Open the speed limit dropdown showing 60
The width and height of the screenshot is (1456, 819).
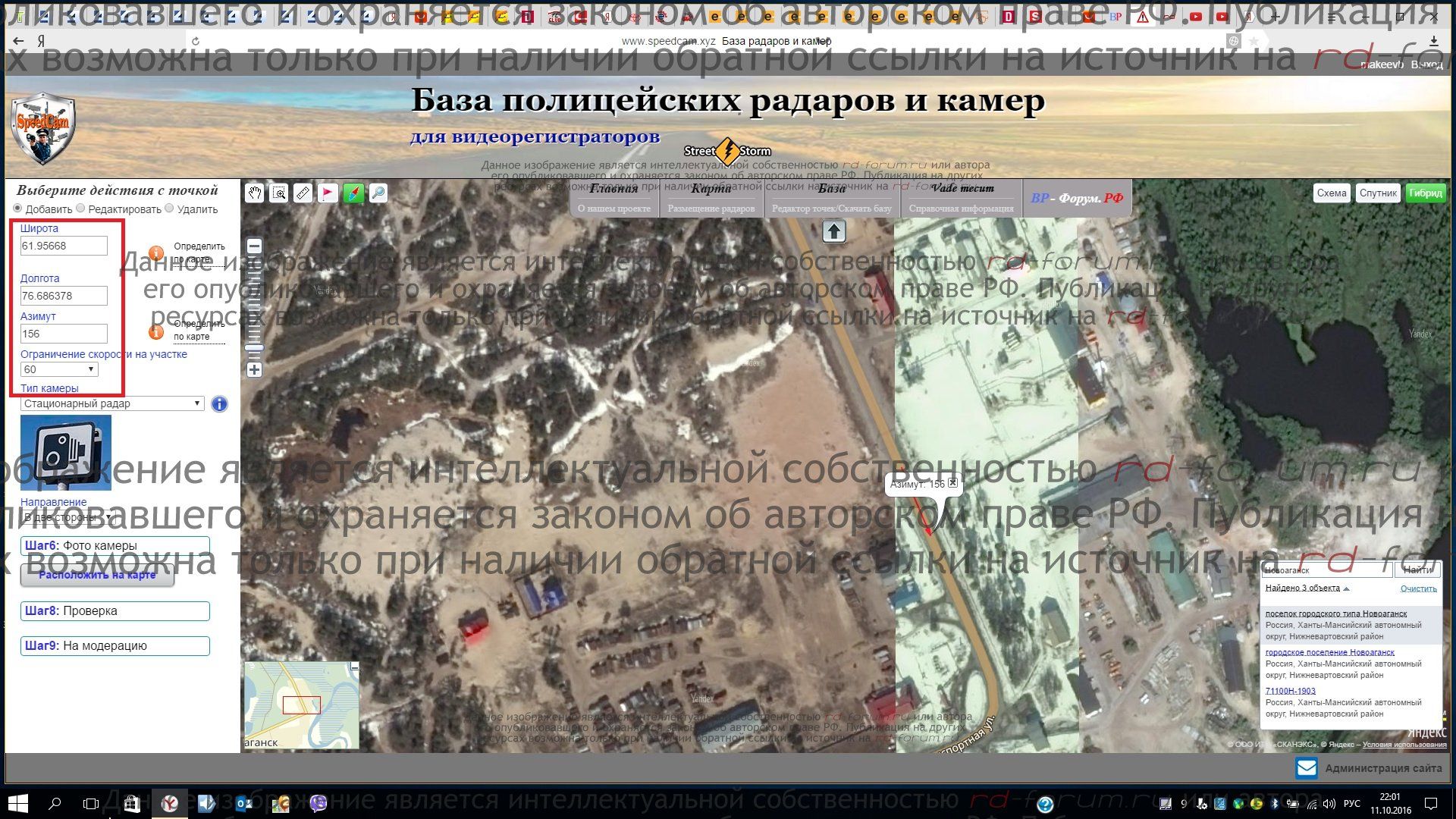click(59, 369)
